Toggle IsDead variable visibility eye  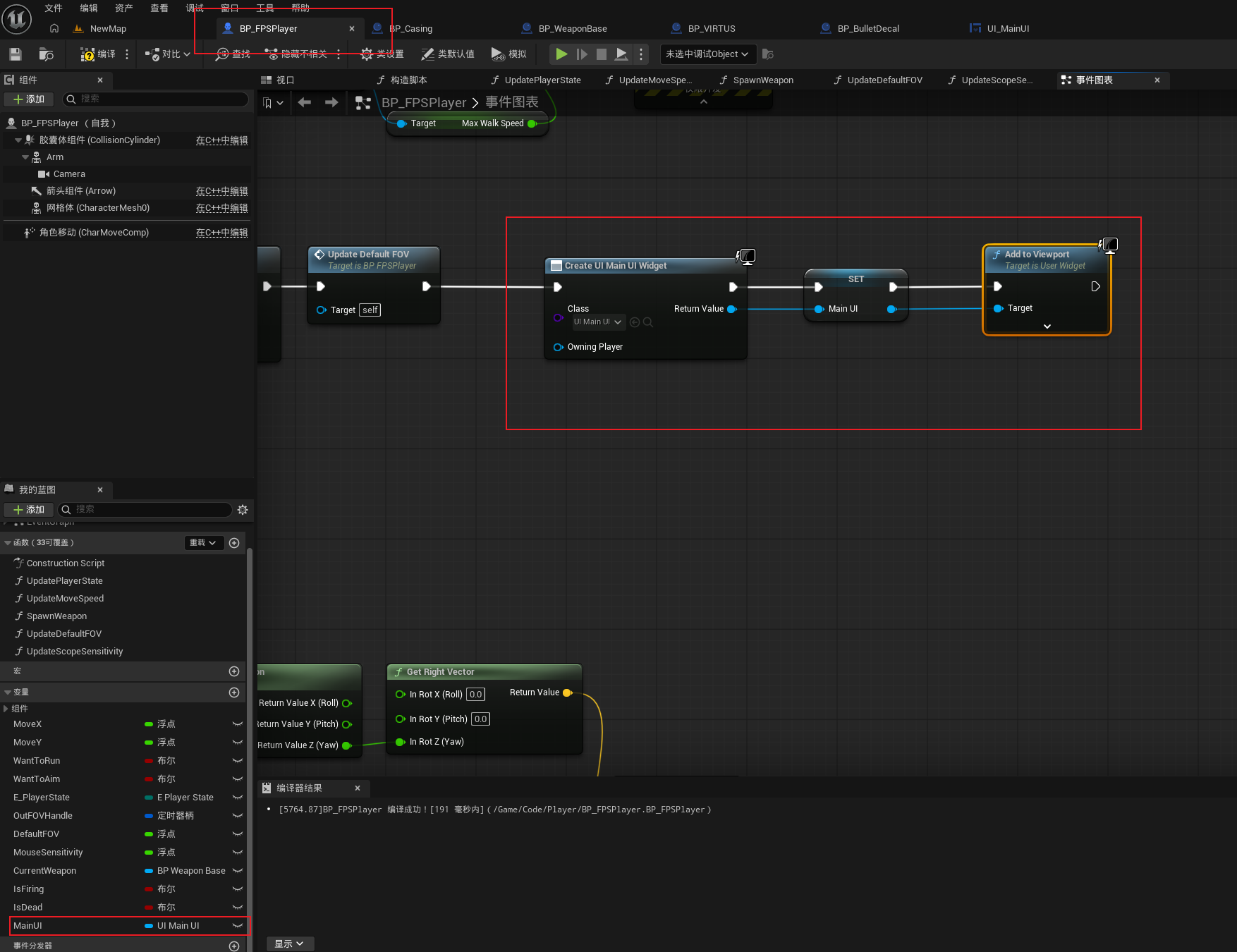click(x=238, y=908)
